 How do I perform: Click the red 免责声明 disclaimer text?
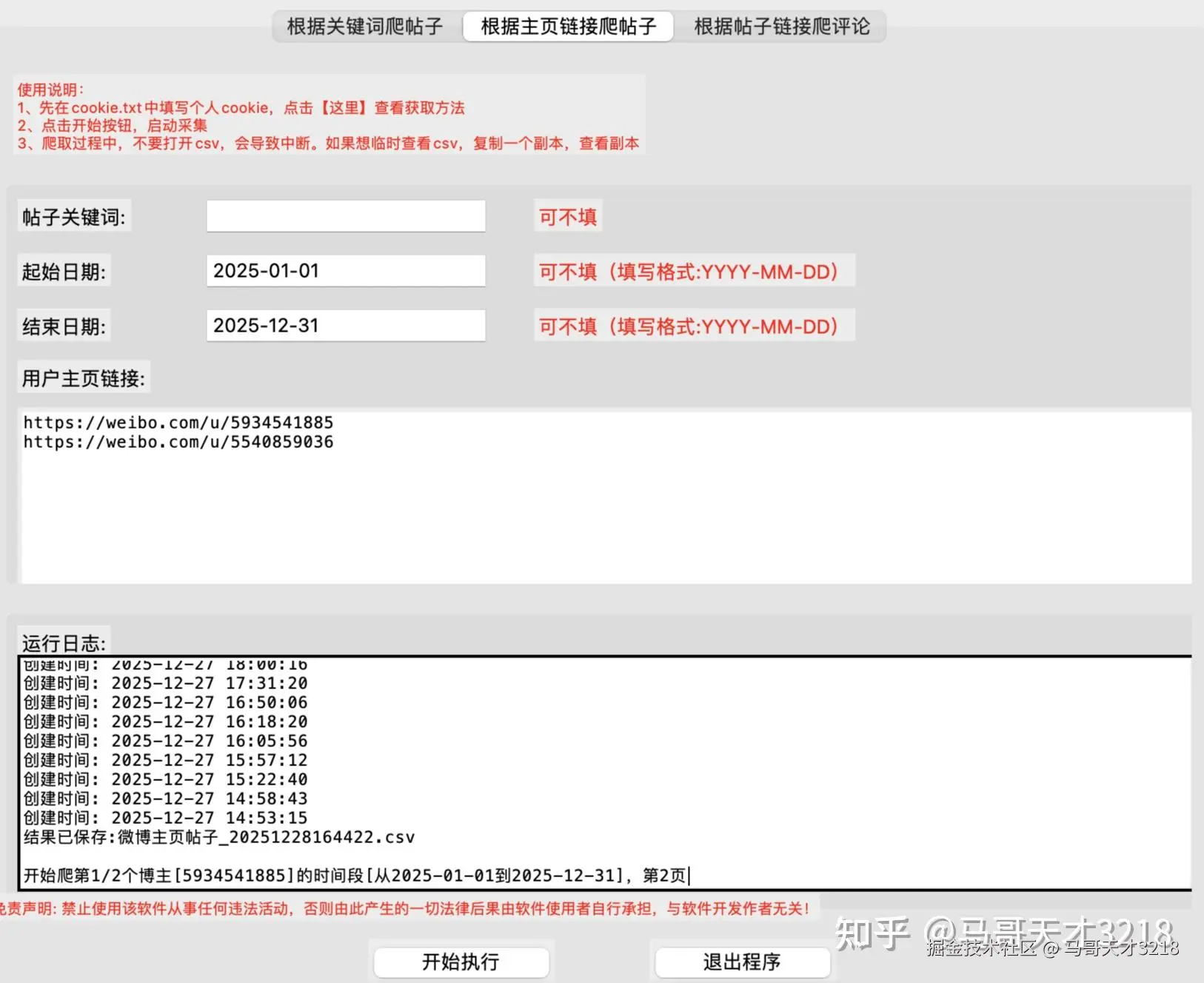tap(405, 908)
